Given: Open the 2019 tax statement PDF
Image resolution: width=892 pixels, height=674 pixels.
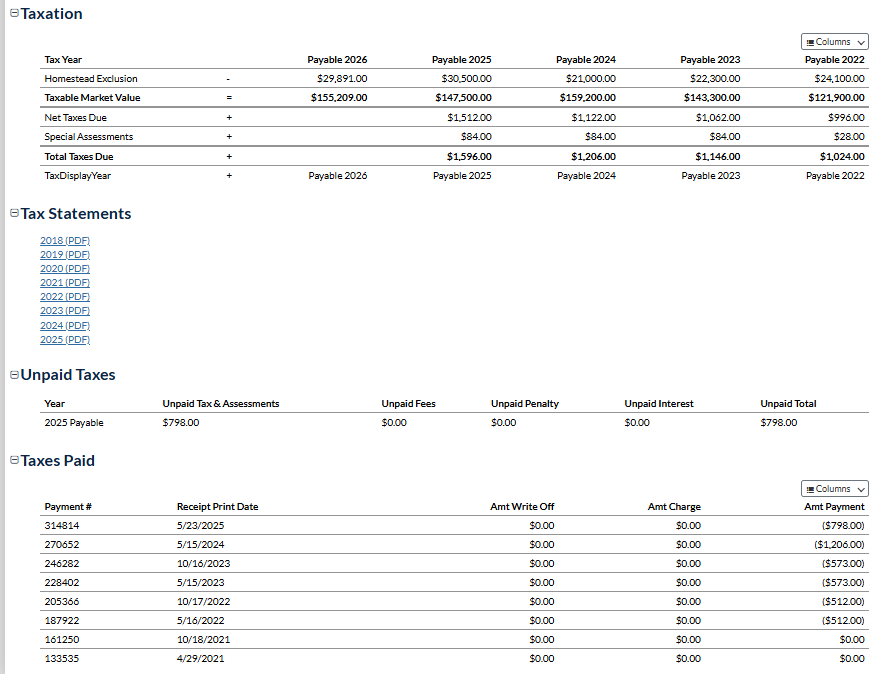Looking at the screenshot, I should (x=65, y=255).
